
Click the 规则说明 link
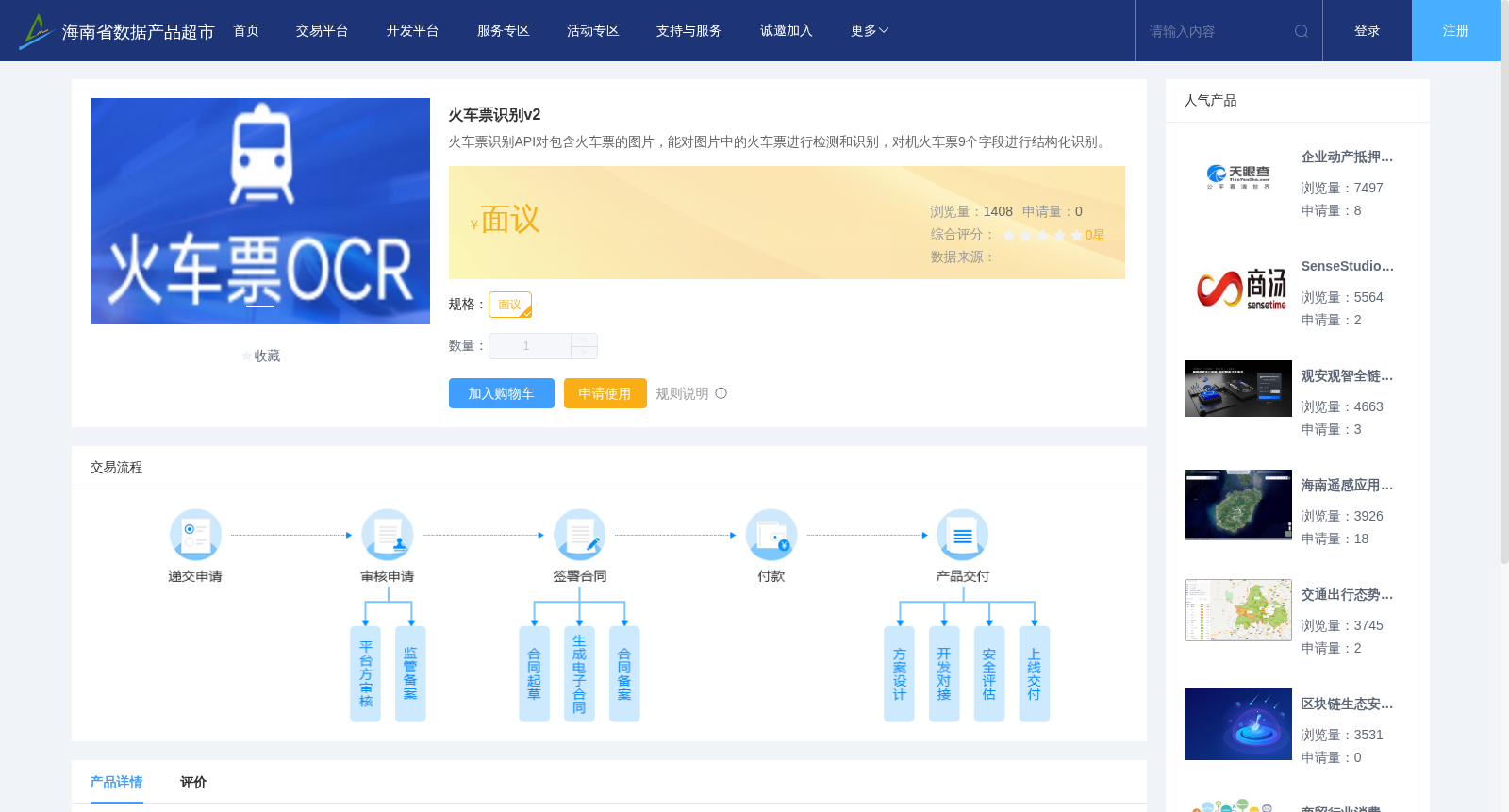683,393
